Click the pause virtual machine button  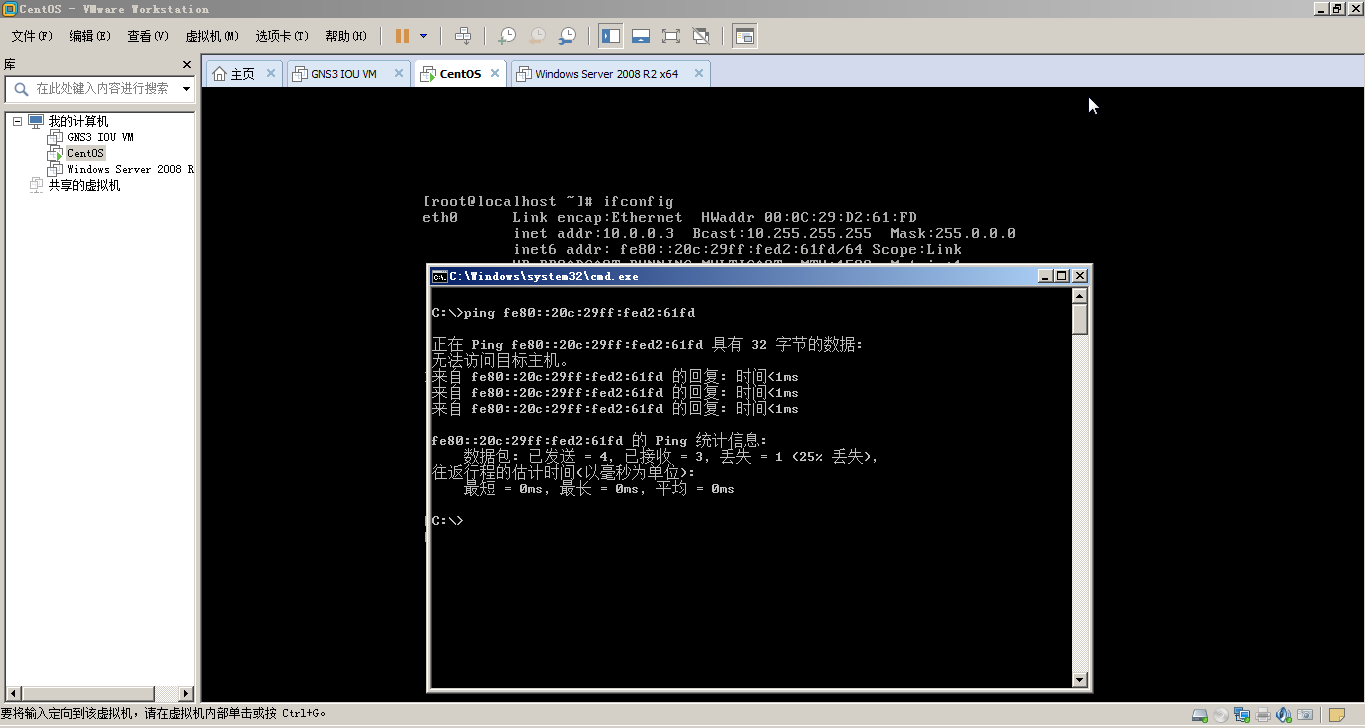point(402,36)
